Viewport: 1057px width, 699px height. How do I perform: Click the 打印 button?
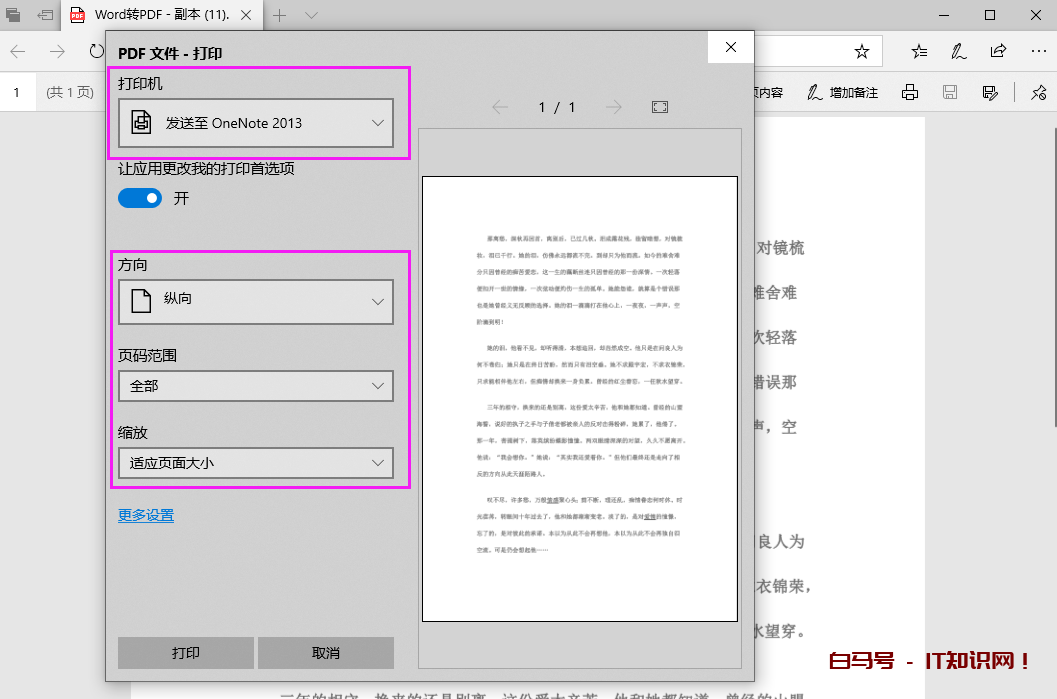[x=186, y=653]
